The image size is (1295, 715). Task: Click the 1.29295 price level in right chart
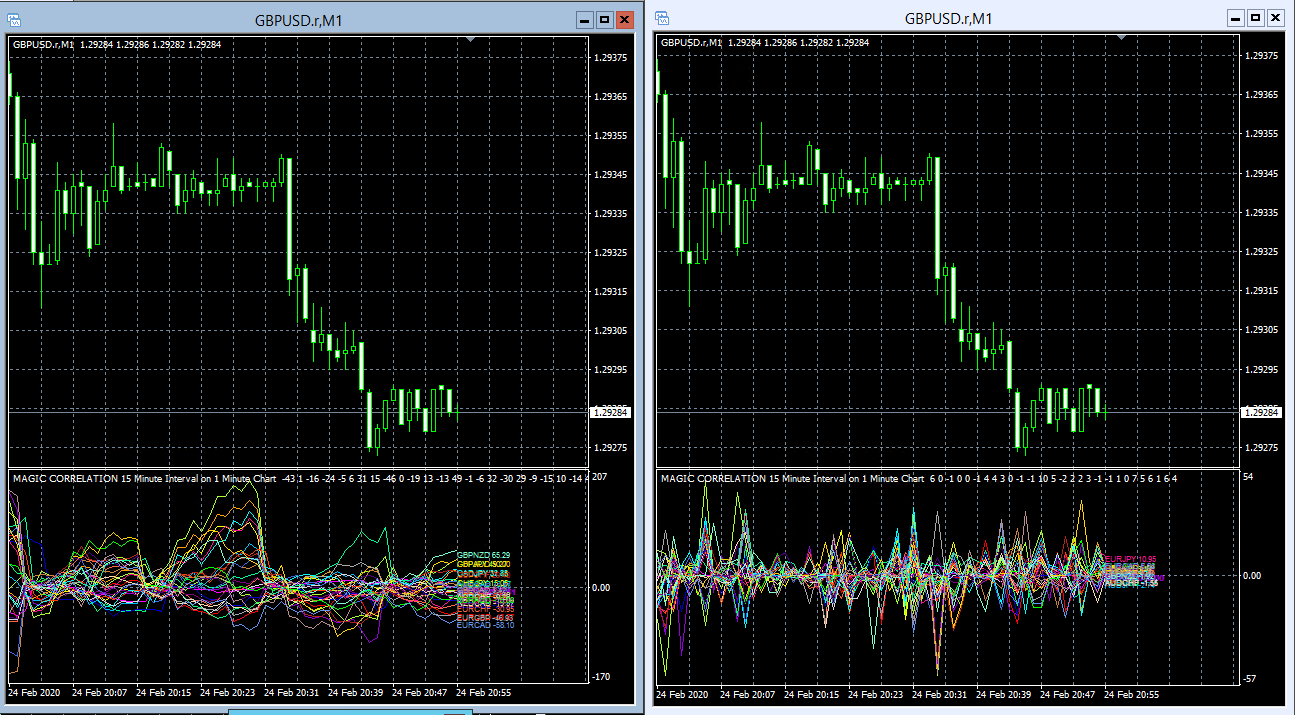pyautogui.click(x=1260, y=369)
